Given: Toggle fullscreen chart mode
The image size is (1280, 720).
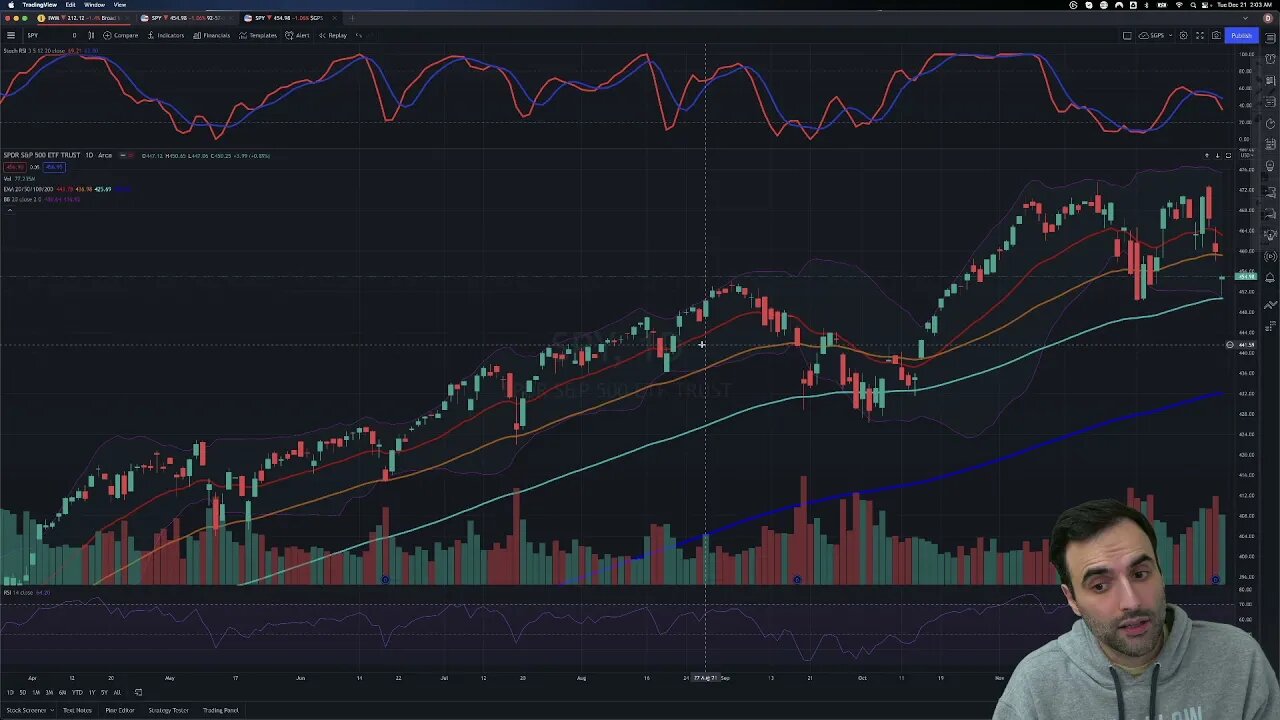Looking at the screenshot, I should pos(1200,35).
